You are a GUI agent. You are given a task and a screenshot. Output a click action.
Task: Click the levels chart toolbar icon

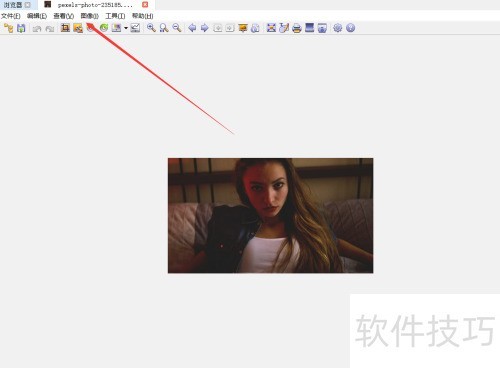tap(135, 28)
